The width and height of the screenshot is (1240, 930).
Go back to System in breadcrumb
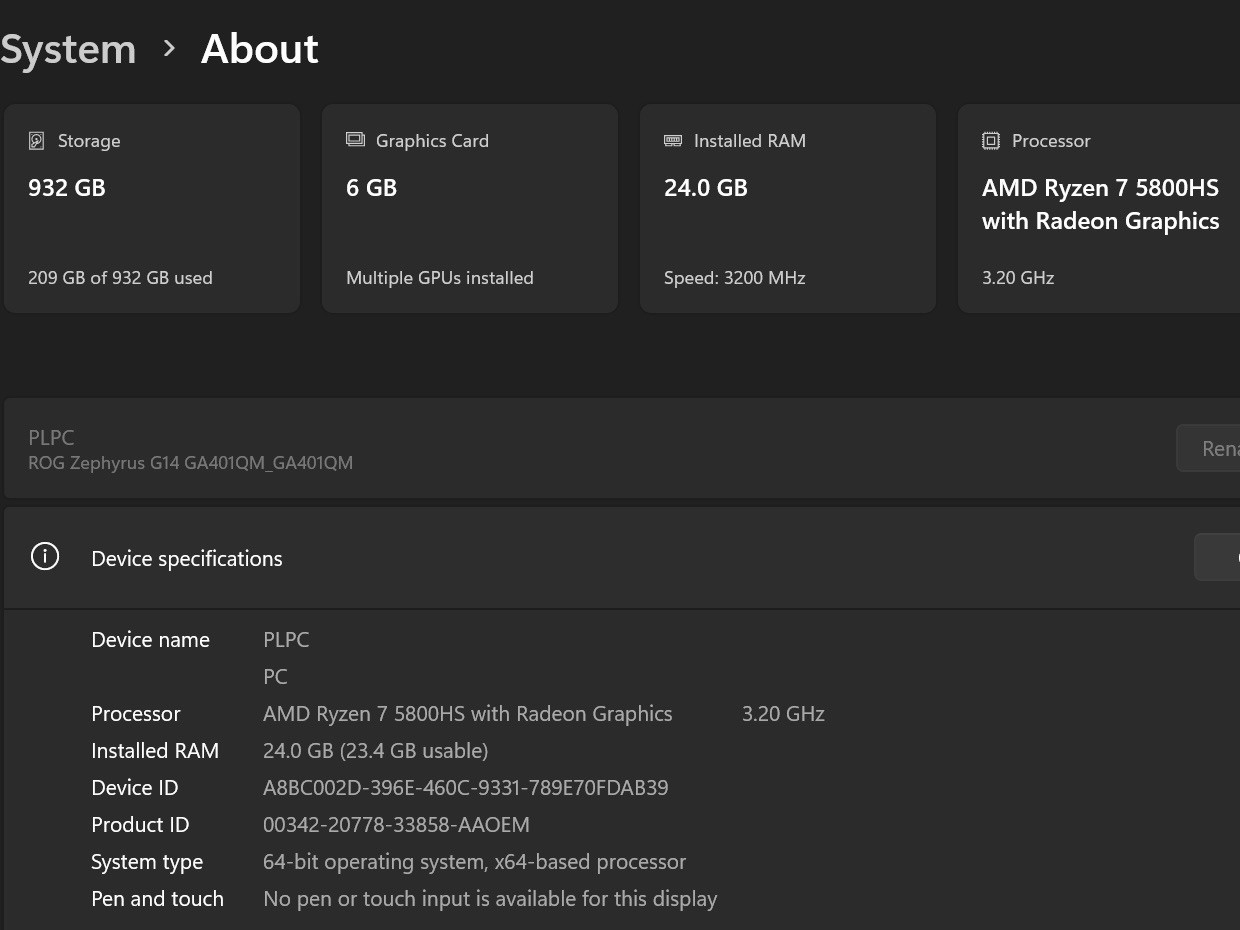[68, 49]
